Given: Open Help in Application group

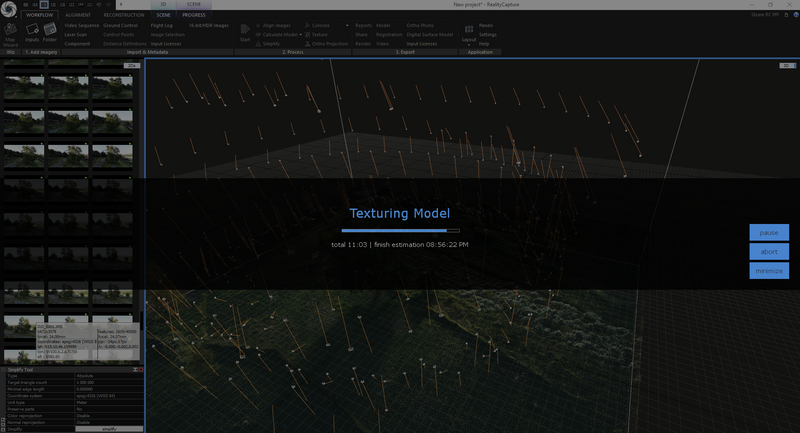Looking at the screenshot, I should (484, 44).
